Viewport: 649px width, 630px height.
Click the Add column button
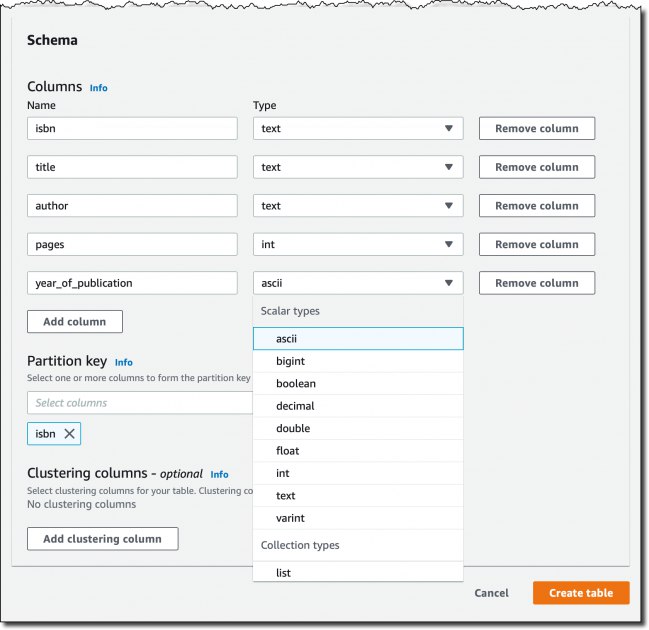click(75, 322)
